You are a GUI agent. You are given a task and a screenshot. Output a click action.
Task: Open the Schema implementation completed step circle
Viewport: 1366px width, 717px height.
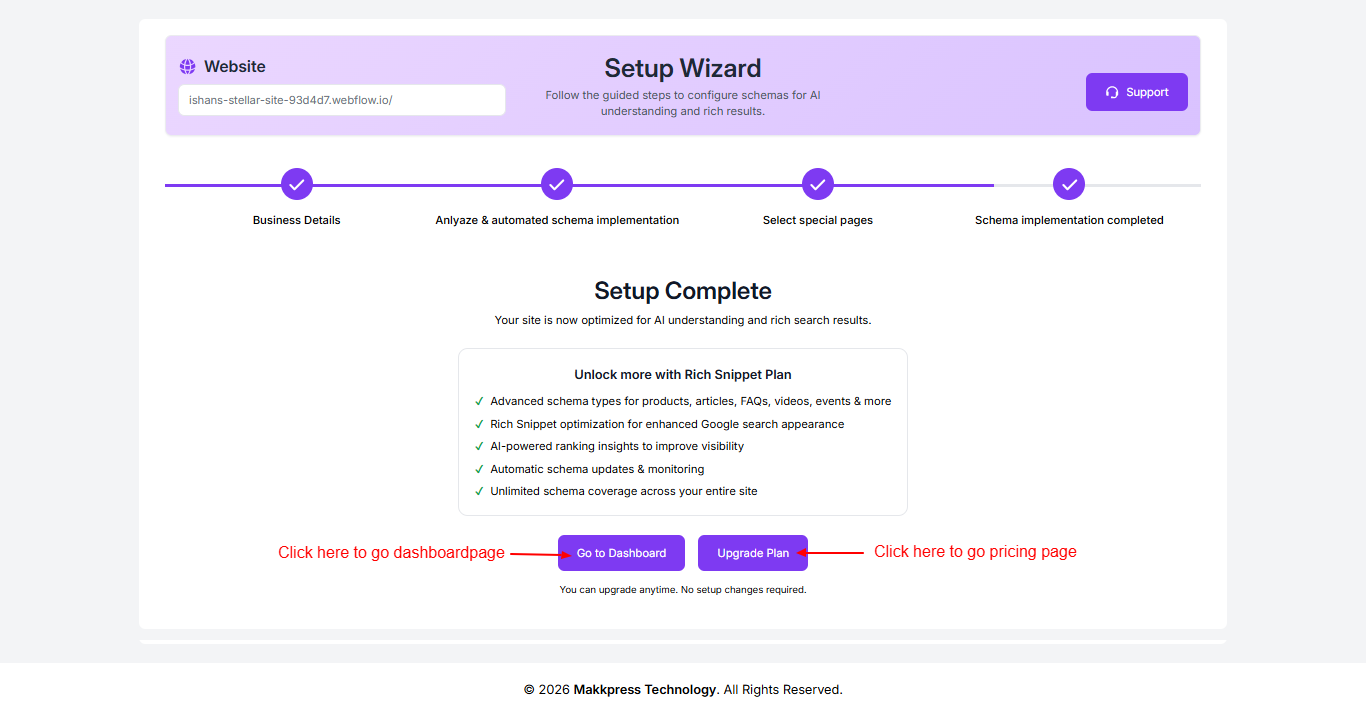(x=1069, y=184)
